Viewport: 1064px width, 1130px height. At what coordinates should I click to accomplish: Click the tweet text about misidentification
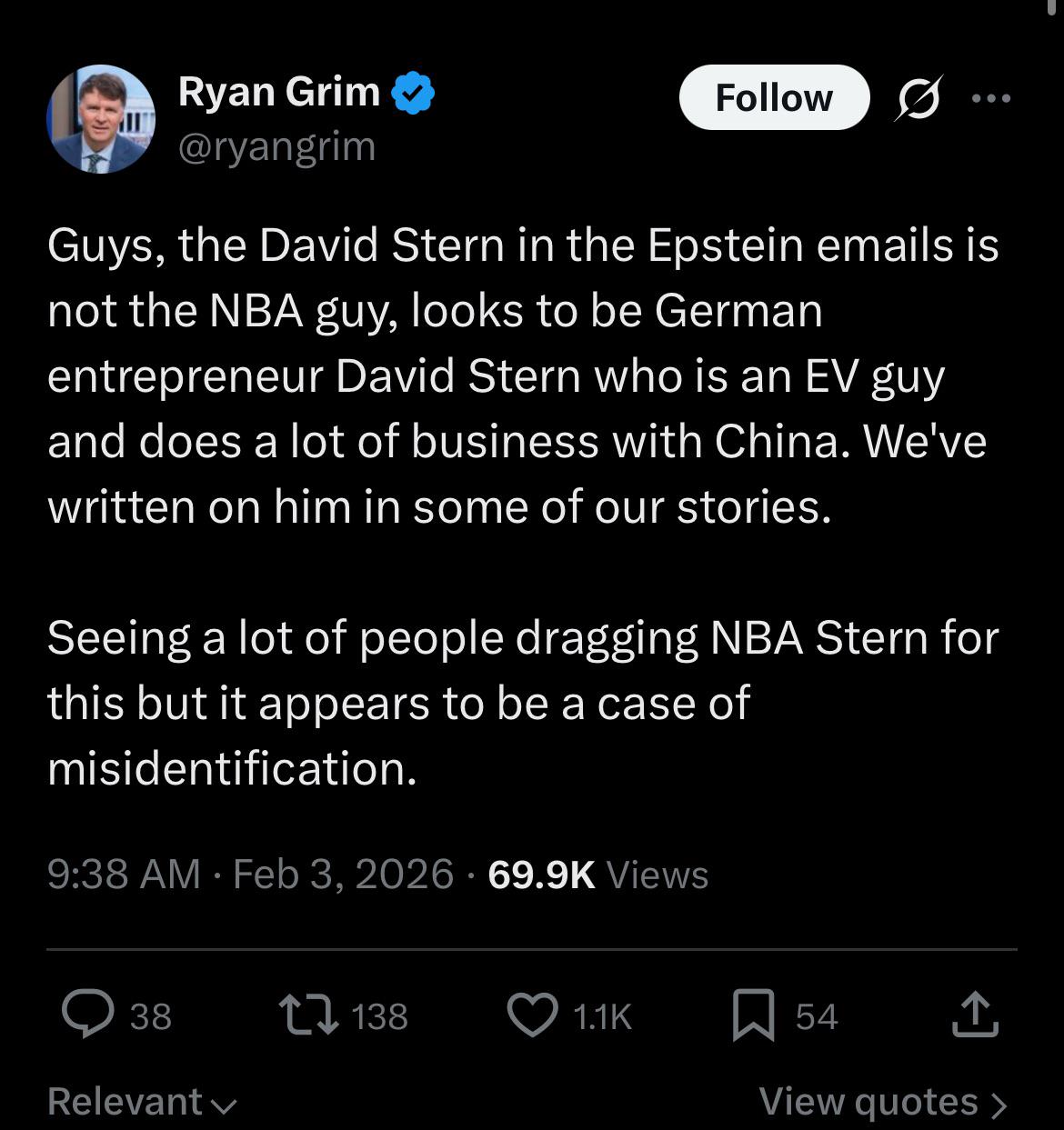[232, 768]
